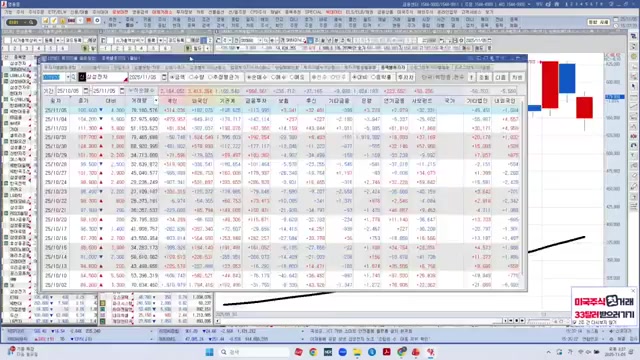Open the SPECIAL menu
Screen dimensions: 640x360
[313, 12]
